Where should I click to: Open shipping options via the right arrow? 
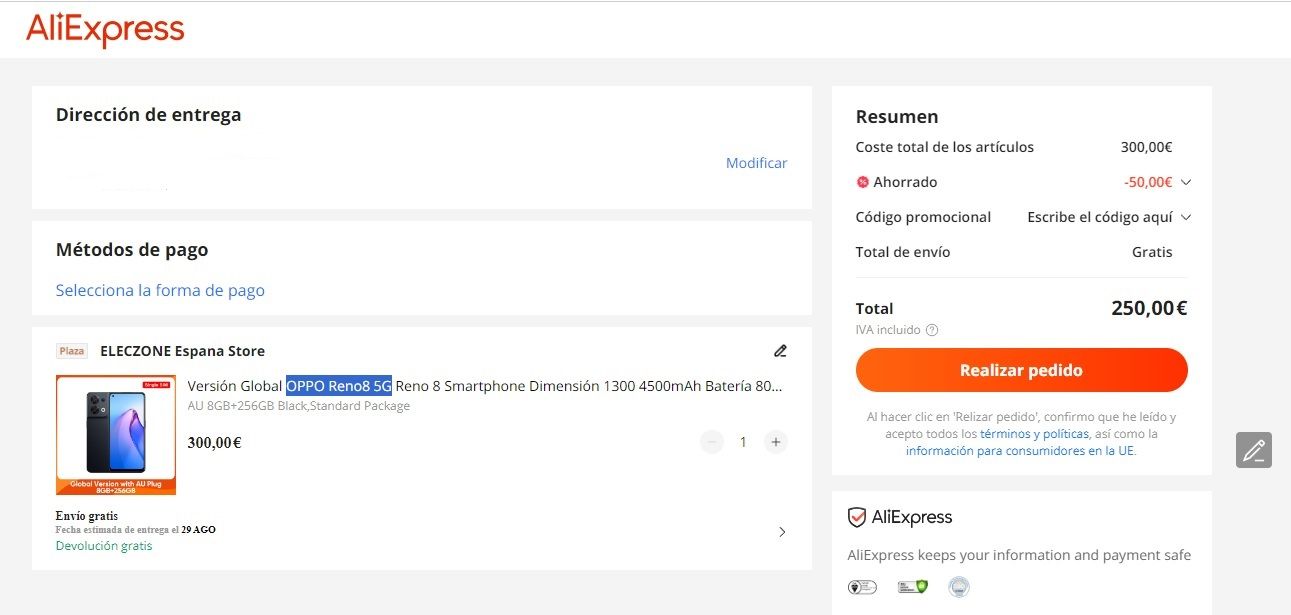782,532
